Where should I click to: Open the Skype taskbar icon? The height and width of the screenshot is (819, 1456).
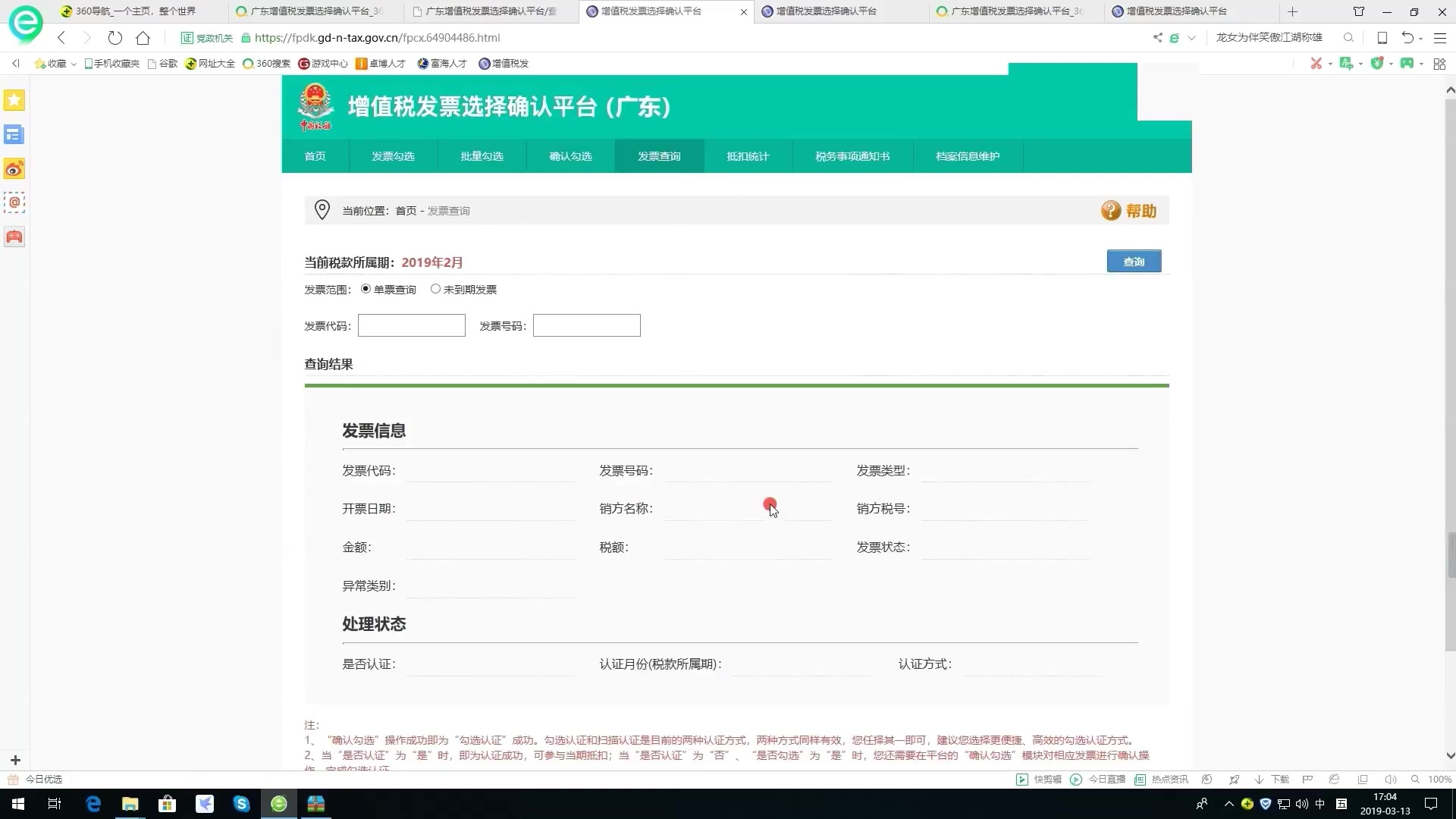click(x=241, y=804)
